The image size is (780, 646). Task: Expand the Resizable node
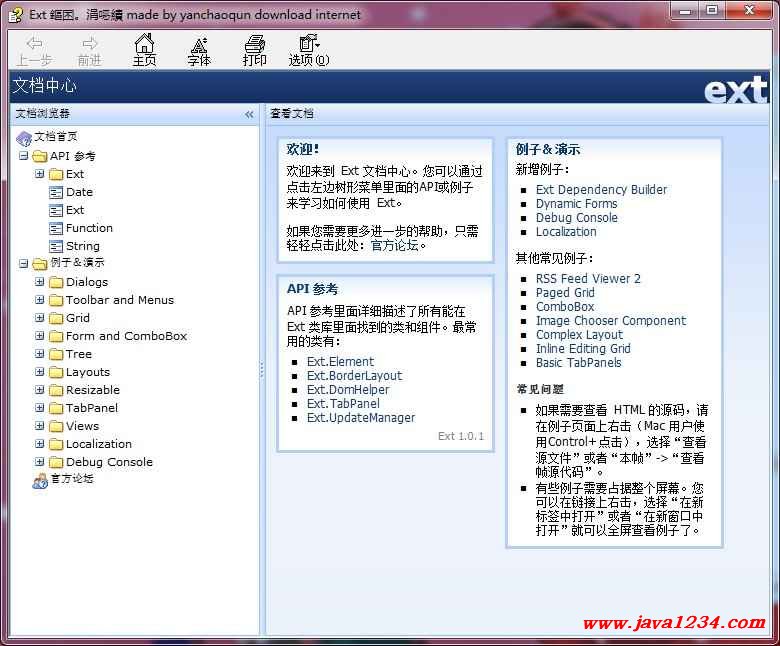coord(40,389)
